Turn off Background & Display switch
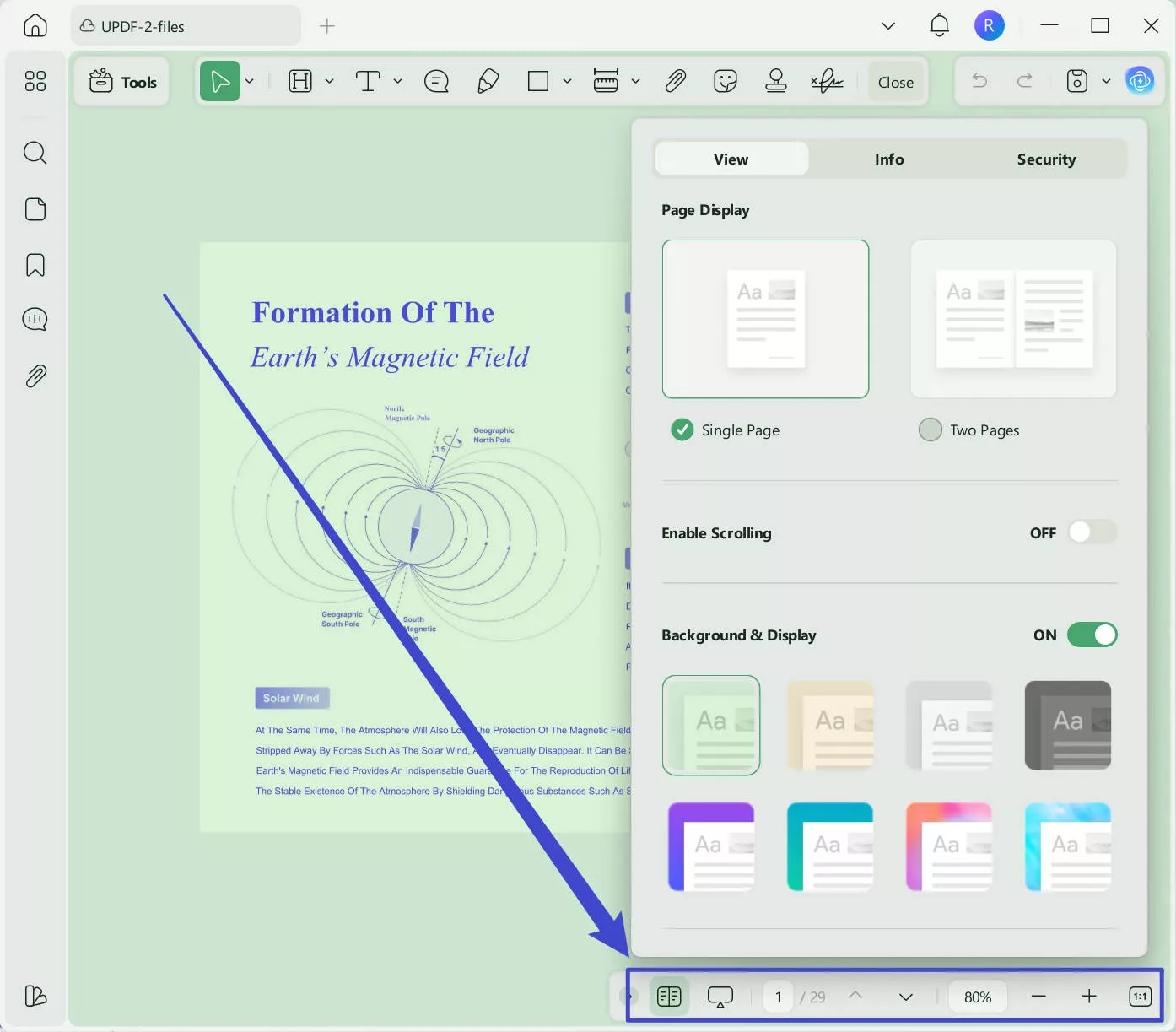The height and width of the screenshot is (1032, 1176). point(1092,635)
